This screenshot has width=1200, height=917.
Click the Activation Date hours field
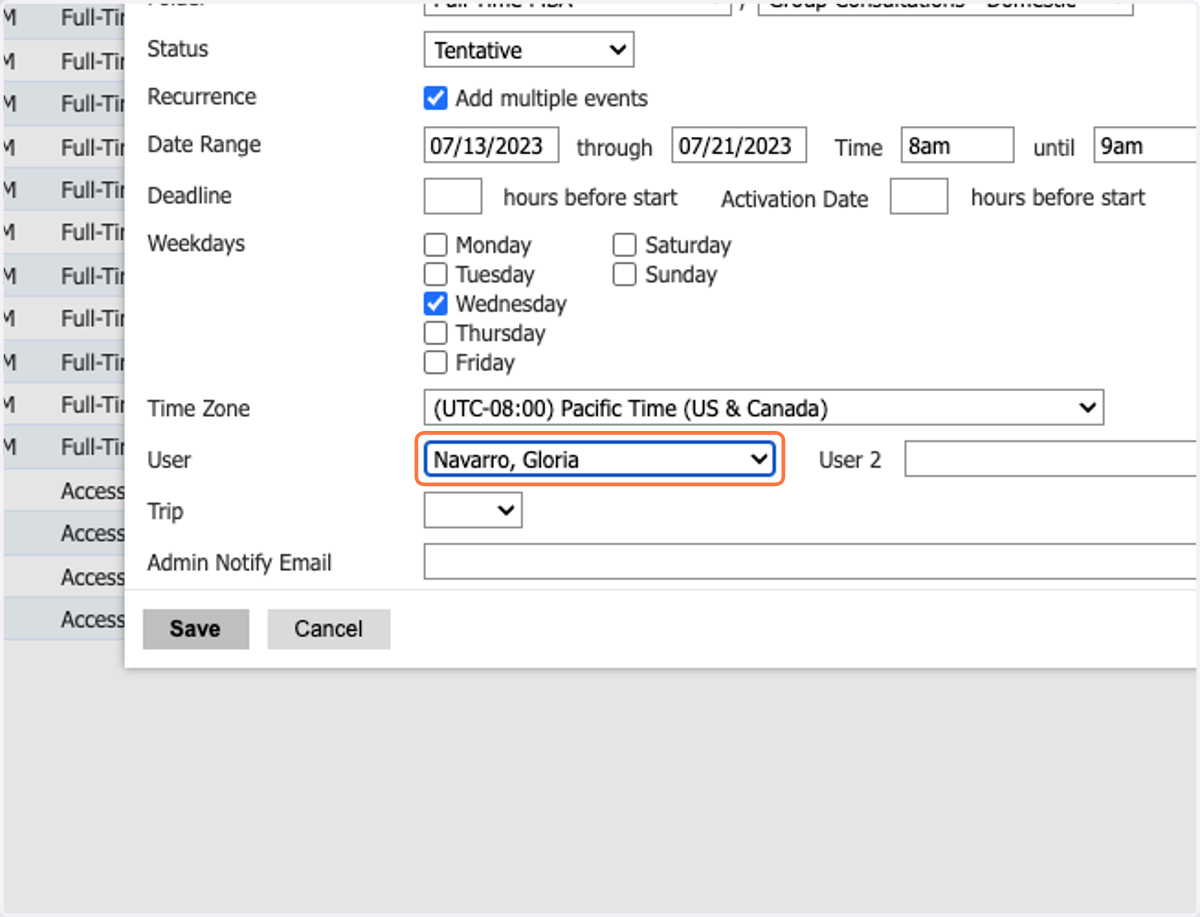pyautogui.click(x=919, y=196)
